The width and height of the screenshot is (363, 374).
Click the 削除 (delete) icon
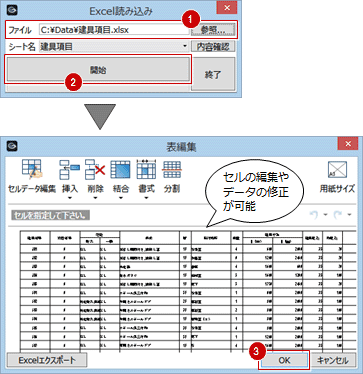[95, 170]
